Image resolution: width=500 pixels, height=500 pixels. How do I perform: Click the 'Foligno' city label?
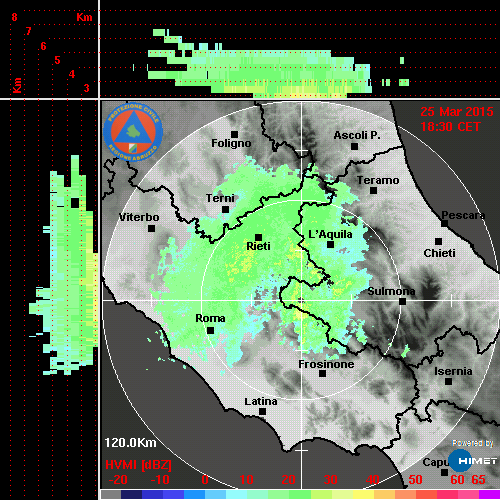231,143
